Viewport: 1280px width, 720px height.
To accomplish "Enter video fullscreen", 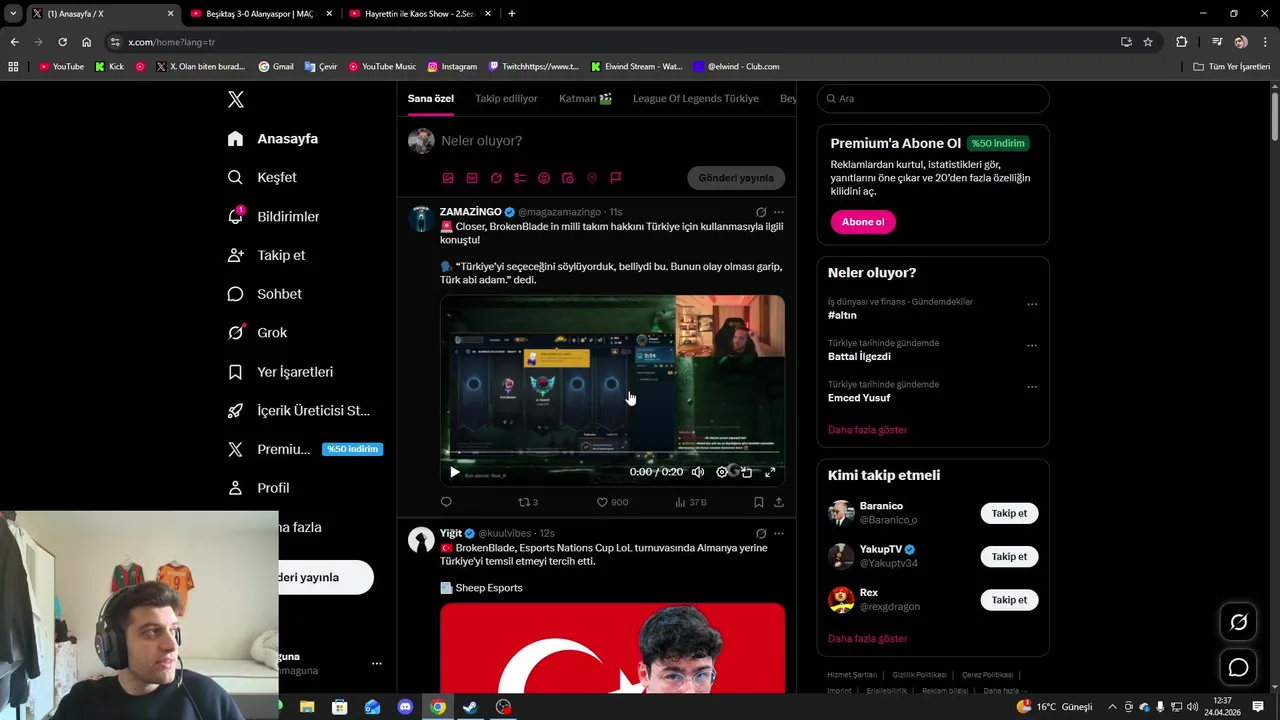I will pyautogui.click(x=770, y=472).
